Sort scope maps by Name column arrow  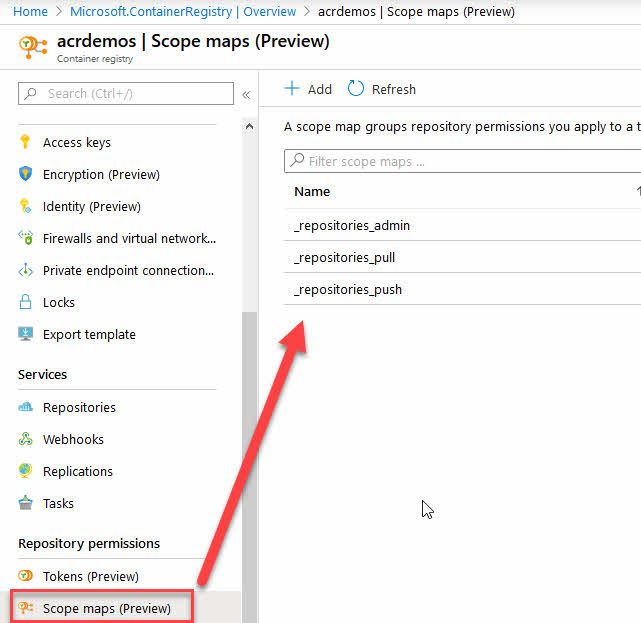(638, 191)
